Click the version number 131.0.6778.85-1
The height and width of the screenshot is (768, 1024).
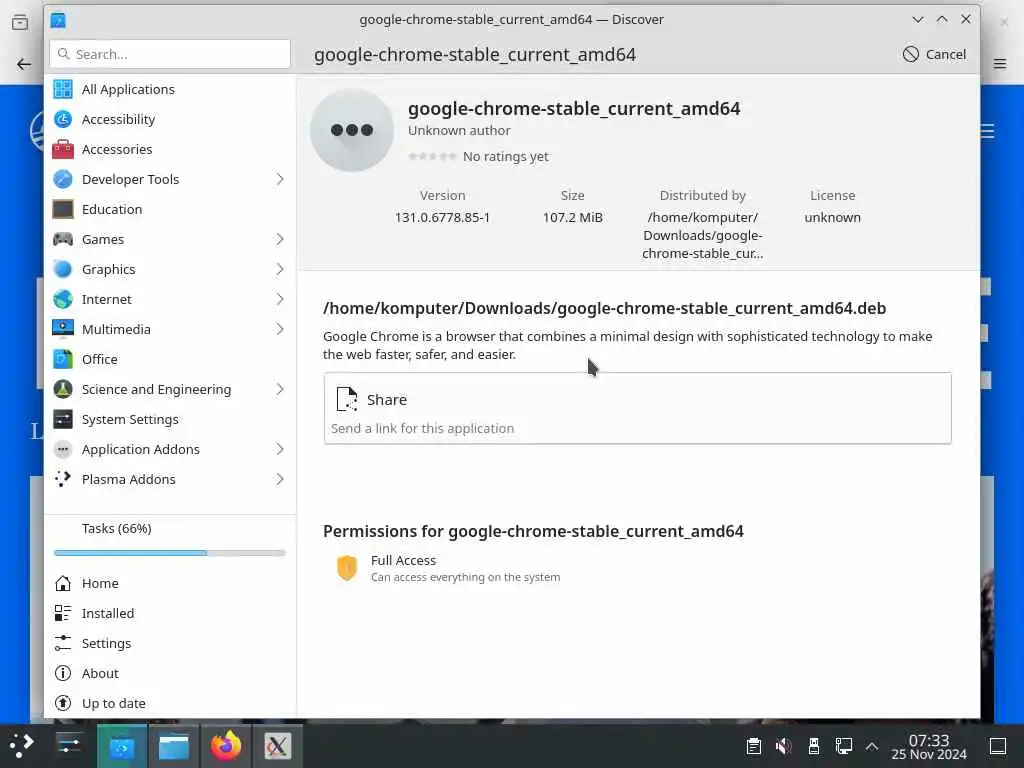pos(442,217)
